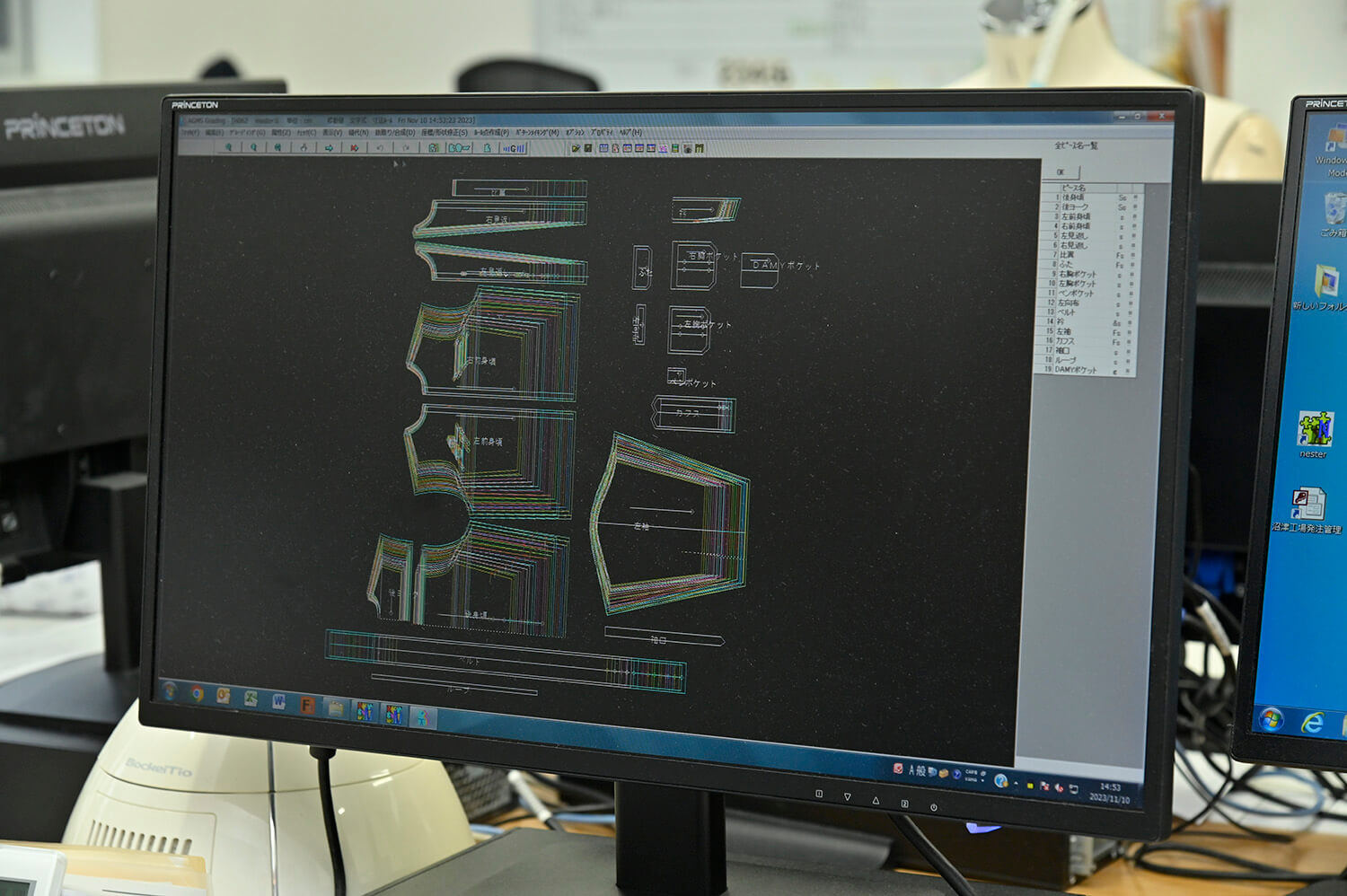Open the 表示(V) menu
The width and height of the screenshot is (1347, 896).
pyautogui.click(x=332, y=132)
